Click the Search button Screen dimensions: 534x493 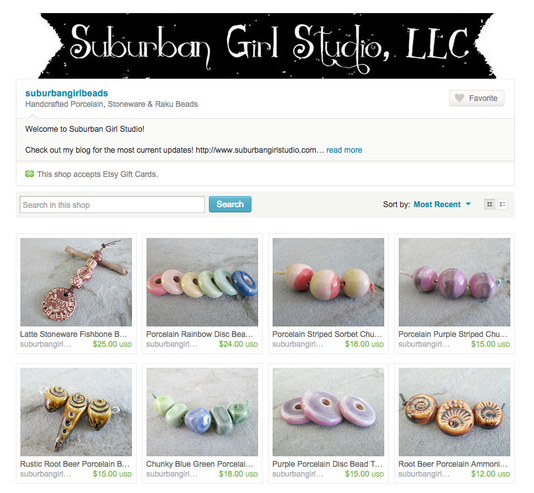[x=230, y=204]
